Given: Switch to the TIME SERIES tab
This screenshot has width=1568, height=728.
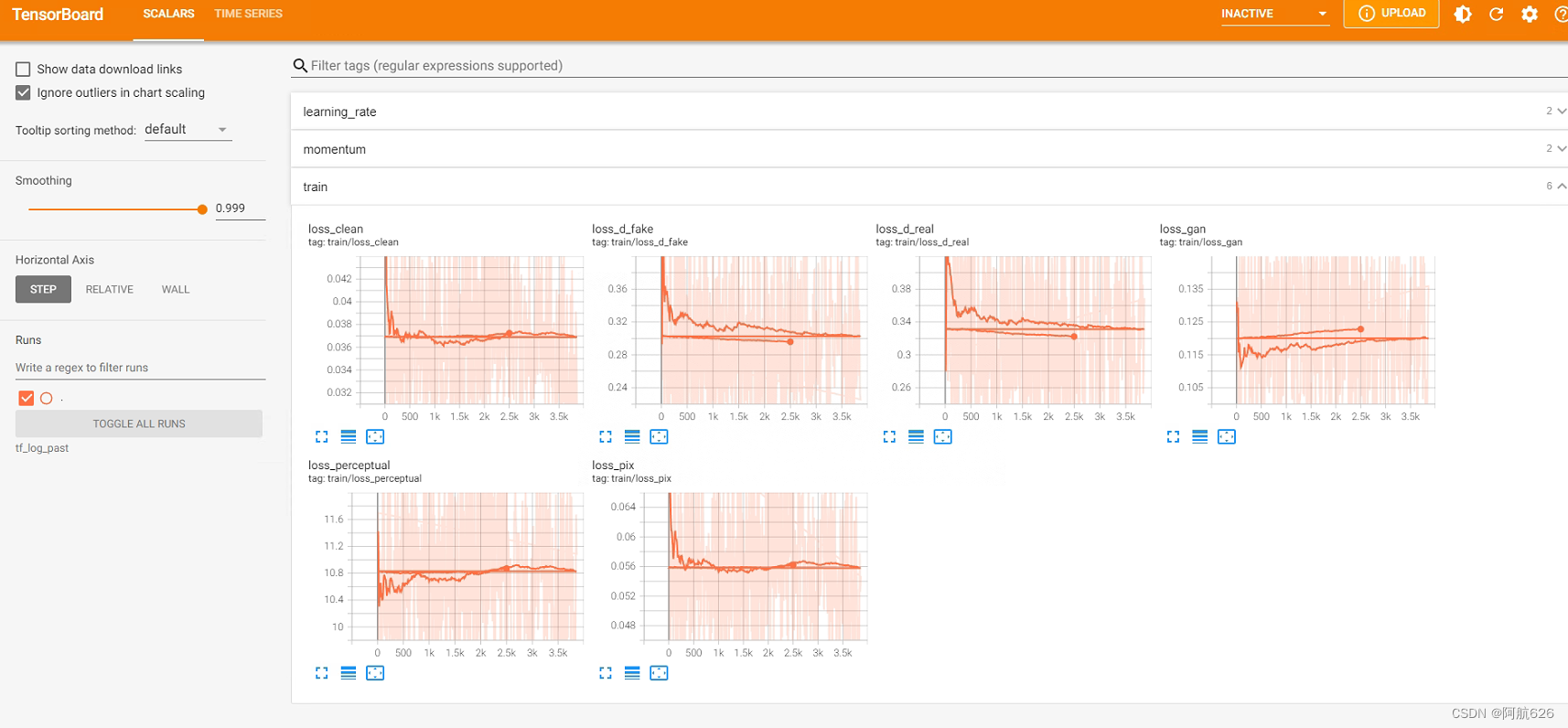Looking at the screenshot, I should pyautogui.click(x=248, y=14).
